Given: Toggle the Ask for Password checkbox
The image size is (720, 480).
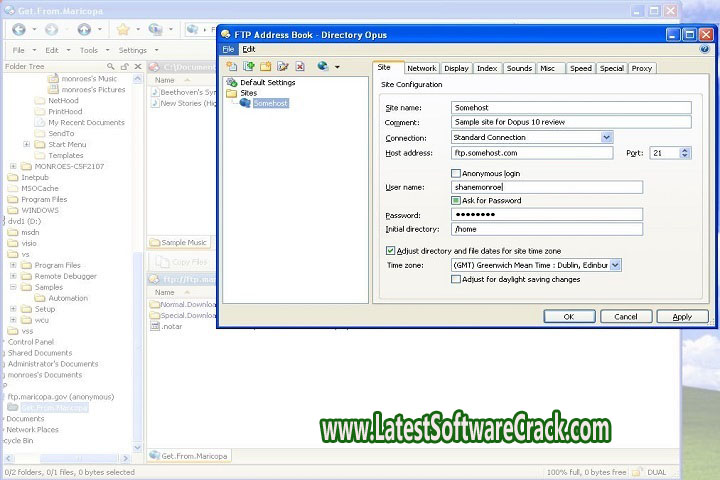Looking at the screenshot, I should click(x=456, y=200).
